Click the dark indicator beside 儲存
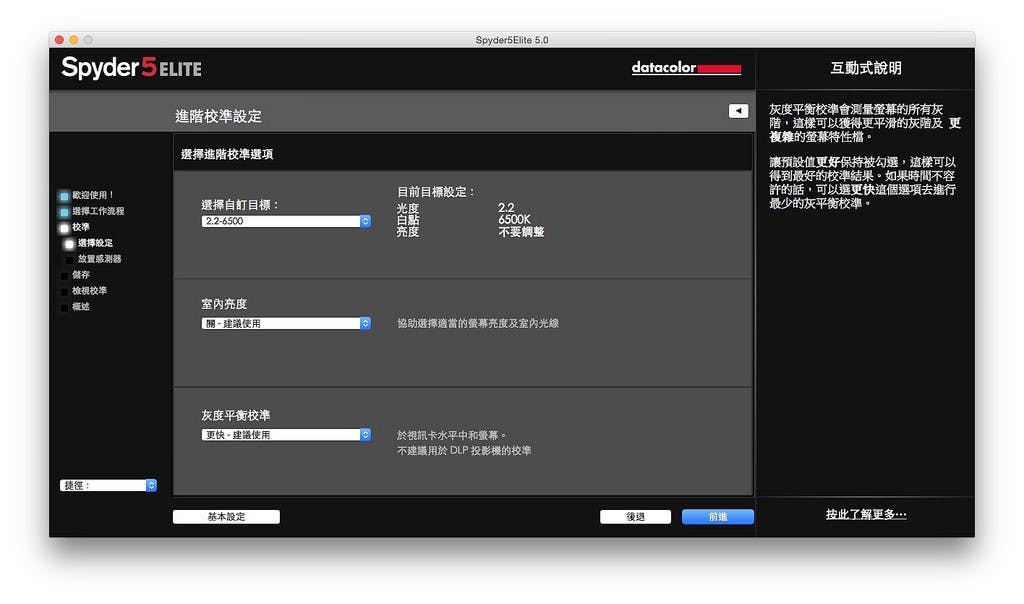 point(64,276)
